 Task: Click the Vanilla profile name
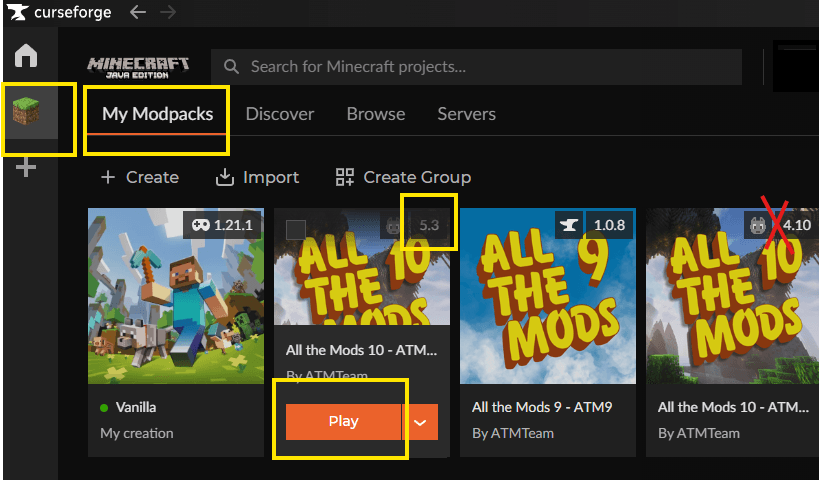(136, 407)
